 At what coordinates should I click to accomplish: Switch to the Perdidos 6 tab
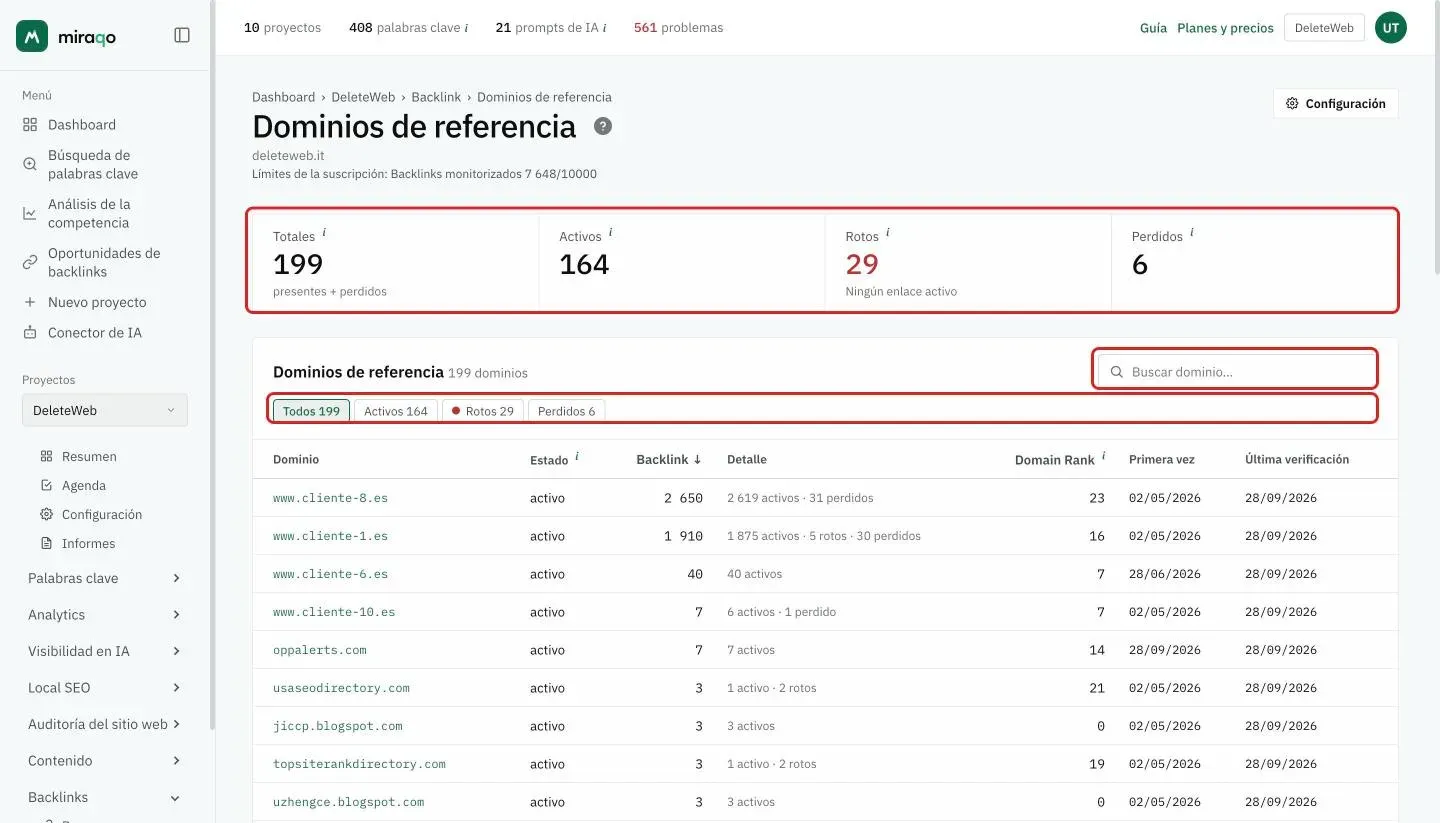pyautogui.click(x=566, y=411)
